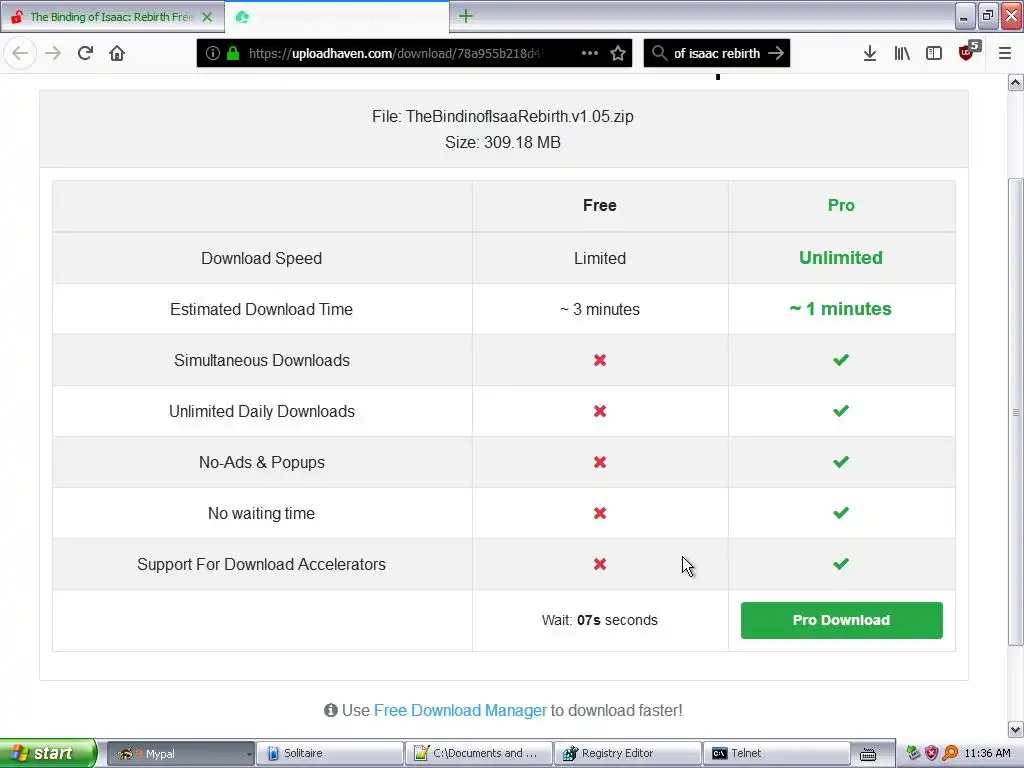Open the Windows Start menu
Screen dimensions: 1024x768
click(47, 753)
